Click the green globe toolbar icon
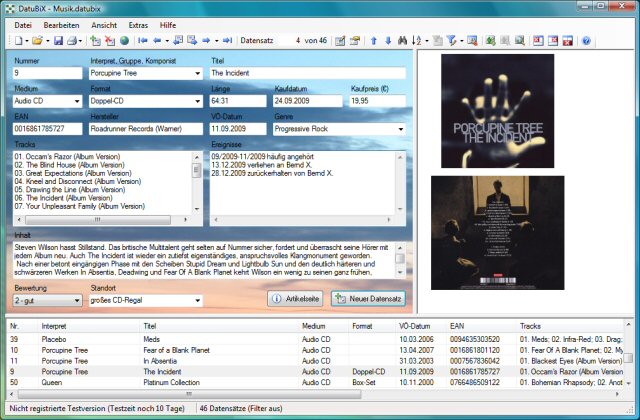Viewport: 640px width, 420px height. 124,41
